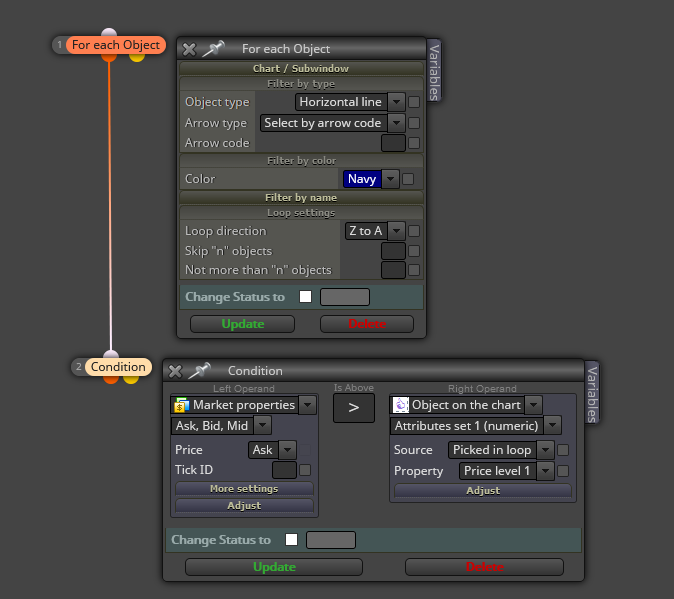Click the Tick ID input field

[284, 470]
